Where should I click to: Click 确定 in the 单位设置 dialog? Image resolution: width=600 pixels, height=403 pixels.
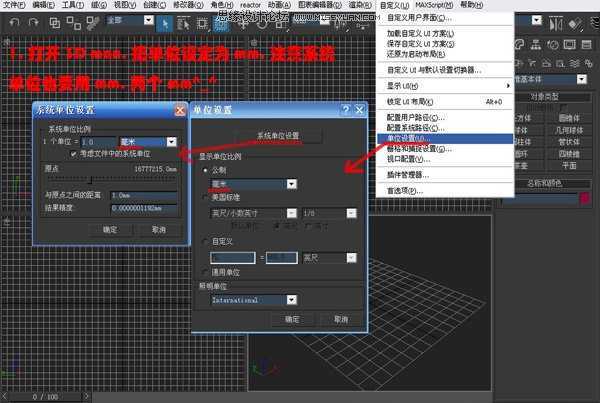click(x=292, y=319)
